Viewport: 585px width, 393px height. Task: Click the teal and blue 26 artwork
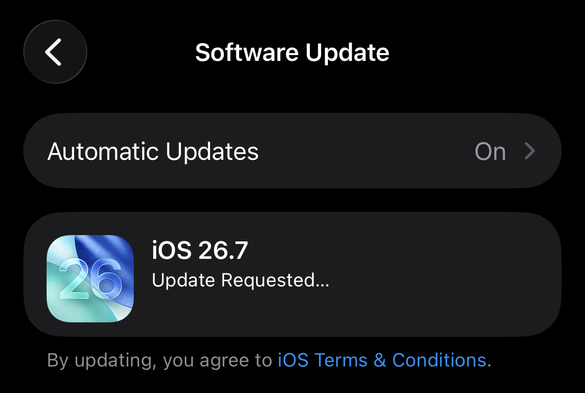coord(90,278)
